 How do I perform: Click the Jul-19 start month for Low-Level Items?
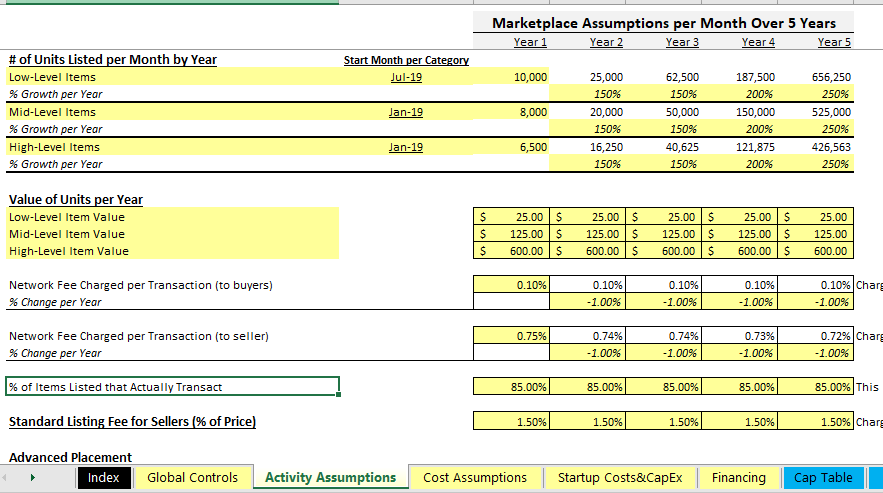[x=406, y=77]
